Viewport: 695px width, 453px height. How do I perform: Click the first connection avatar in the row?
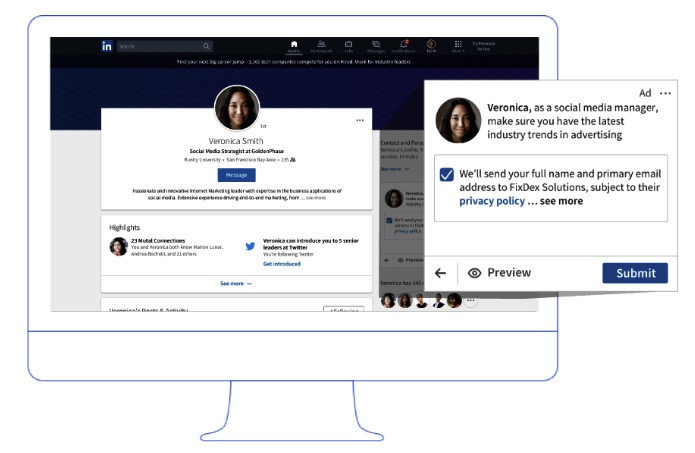[388, 301]
